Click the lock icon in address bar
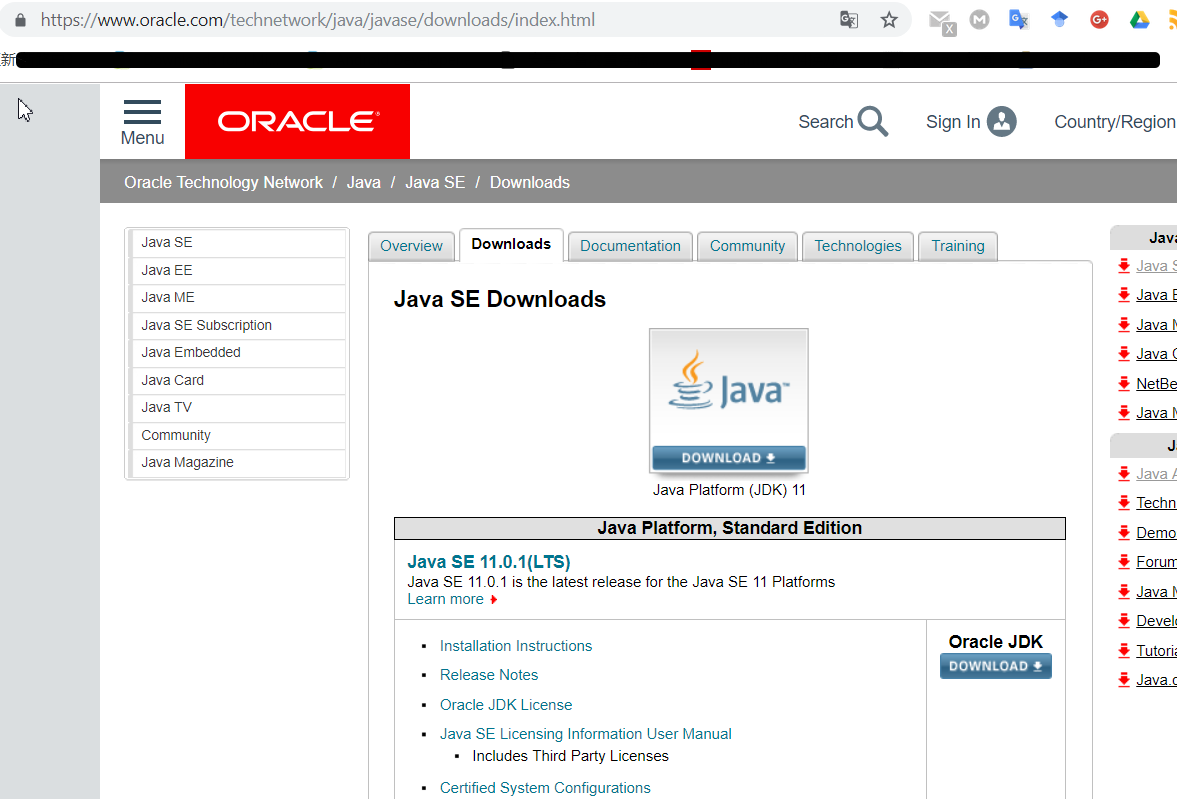The image size is (1177, 799). click(x=20, y=20)
